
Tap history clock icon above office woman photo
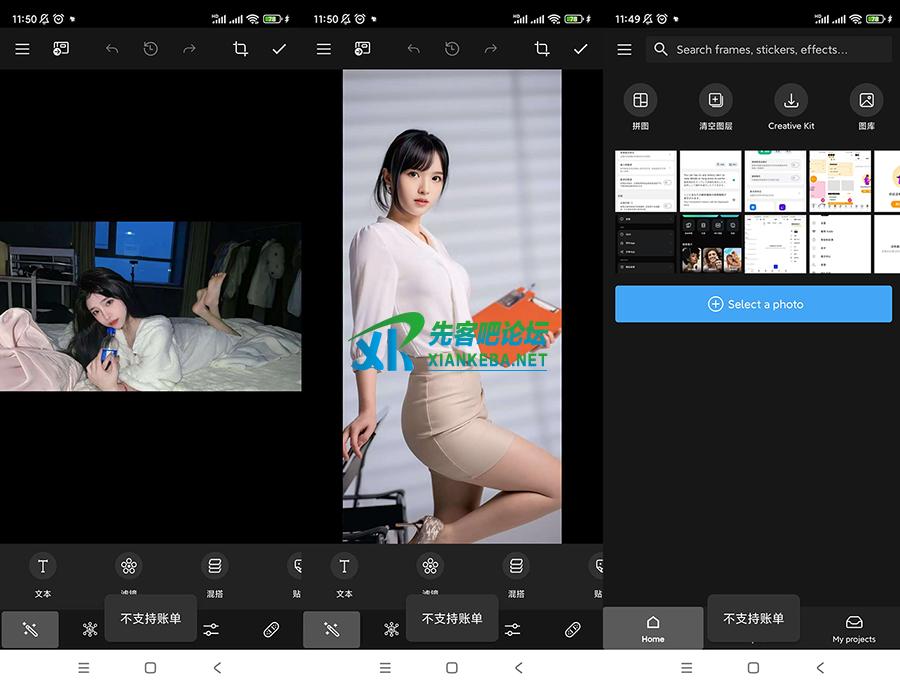point(452,49)
